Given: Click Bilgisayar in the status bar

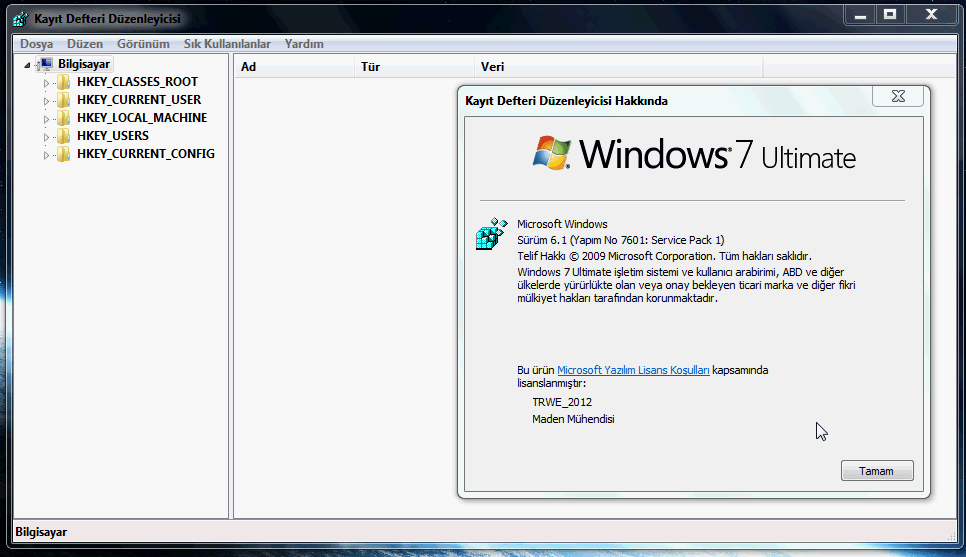Looking at the screenshot, I should tap(41, 532).
